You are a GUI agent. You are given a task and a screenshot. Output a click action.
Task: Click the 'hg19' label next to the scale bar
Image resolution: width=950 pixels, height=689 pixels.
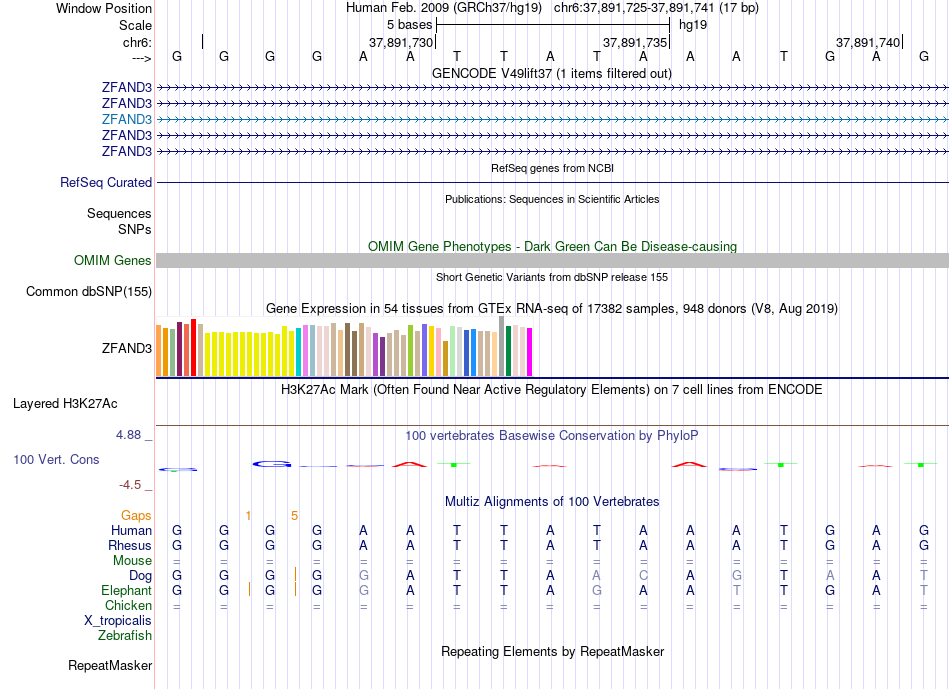click(x=693, y=25)
